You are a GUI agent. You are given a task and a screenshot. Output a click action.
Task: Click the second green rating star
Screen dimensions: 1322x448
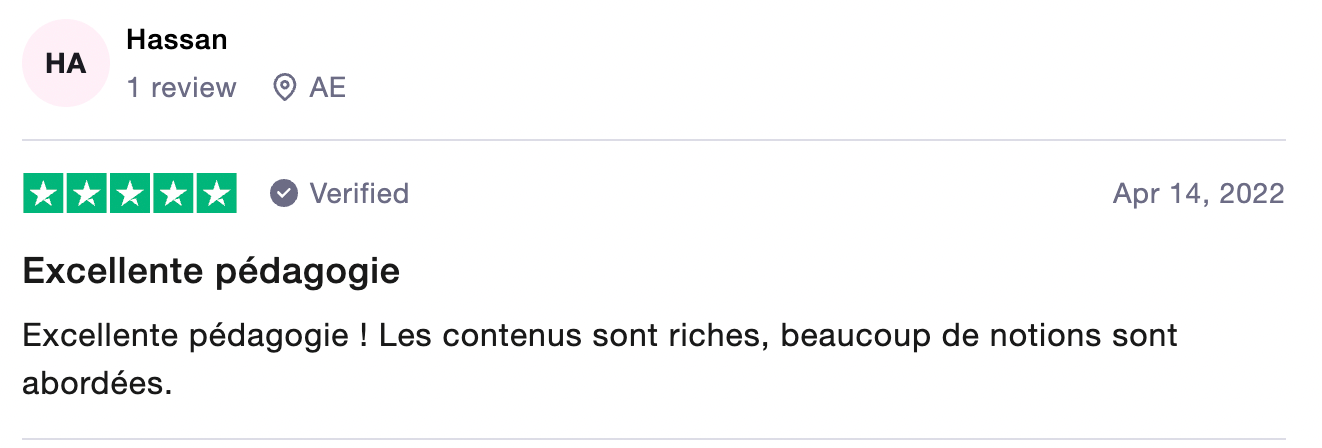click(x=87, y=193)
